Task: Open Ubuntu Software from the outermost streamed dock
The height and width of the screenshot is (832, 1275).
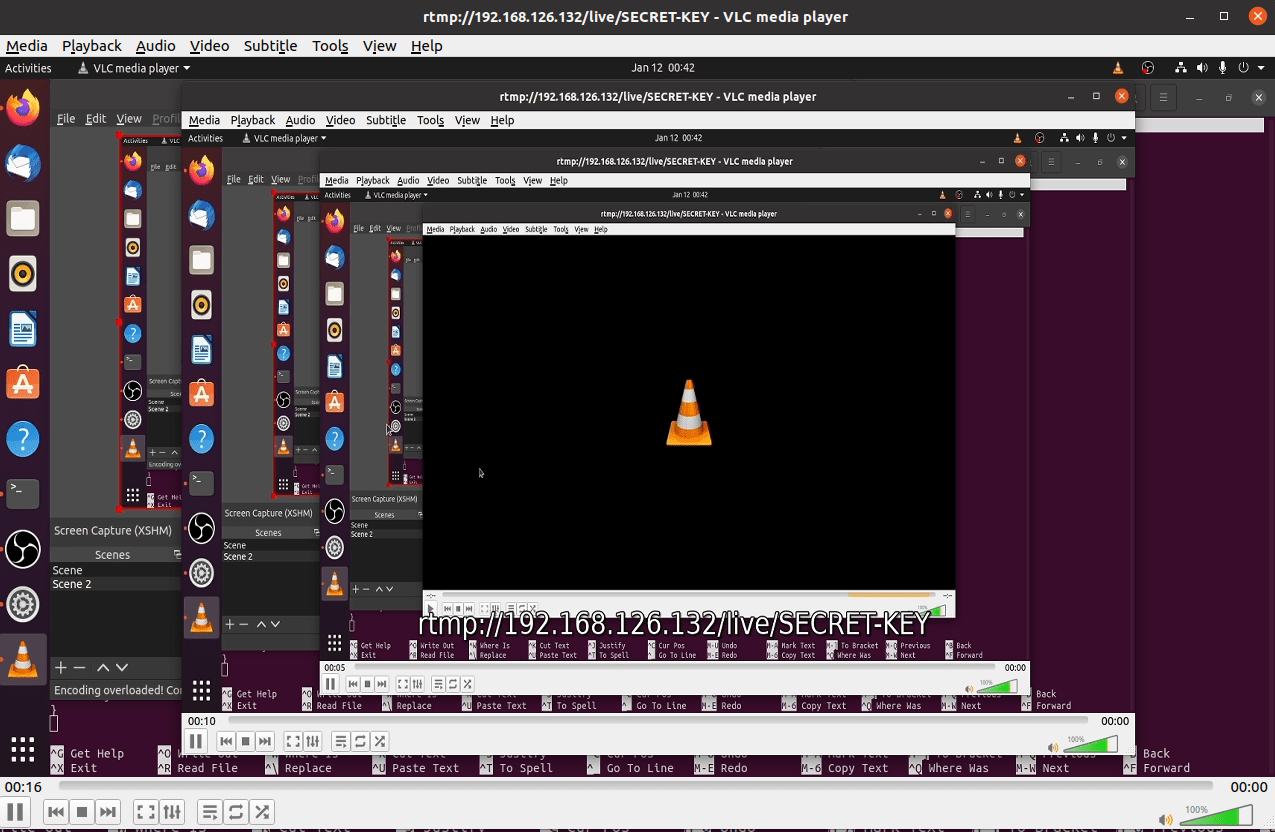Action: (x=23, y=383)
